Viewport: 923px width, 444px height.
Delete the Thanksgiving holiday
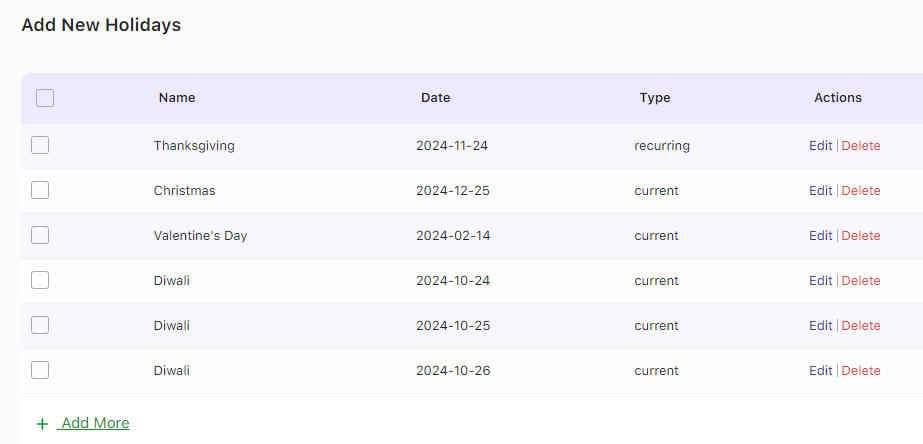[x=861, y=146]
